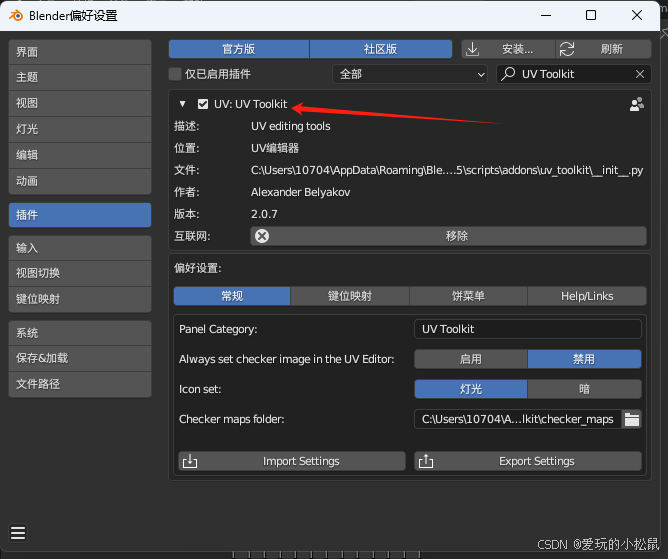This screenshot has width=668, height=559.
Task: Click the Install addon button
Action: [508, 49]
